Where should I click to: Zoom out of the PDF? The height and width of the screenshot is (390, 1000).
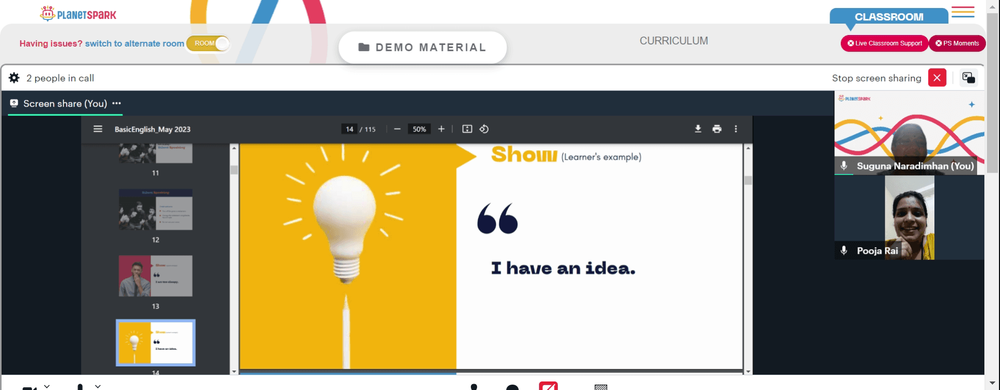(x=397, y=129)
